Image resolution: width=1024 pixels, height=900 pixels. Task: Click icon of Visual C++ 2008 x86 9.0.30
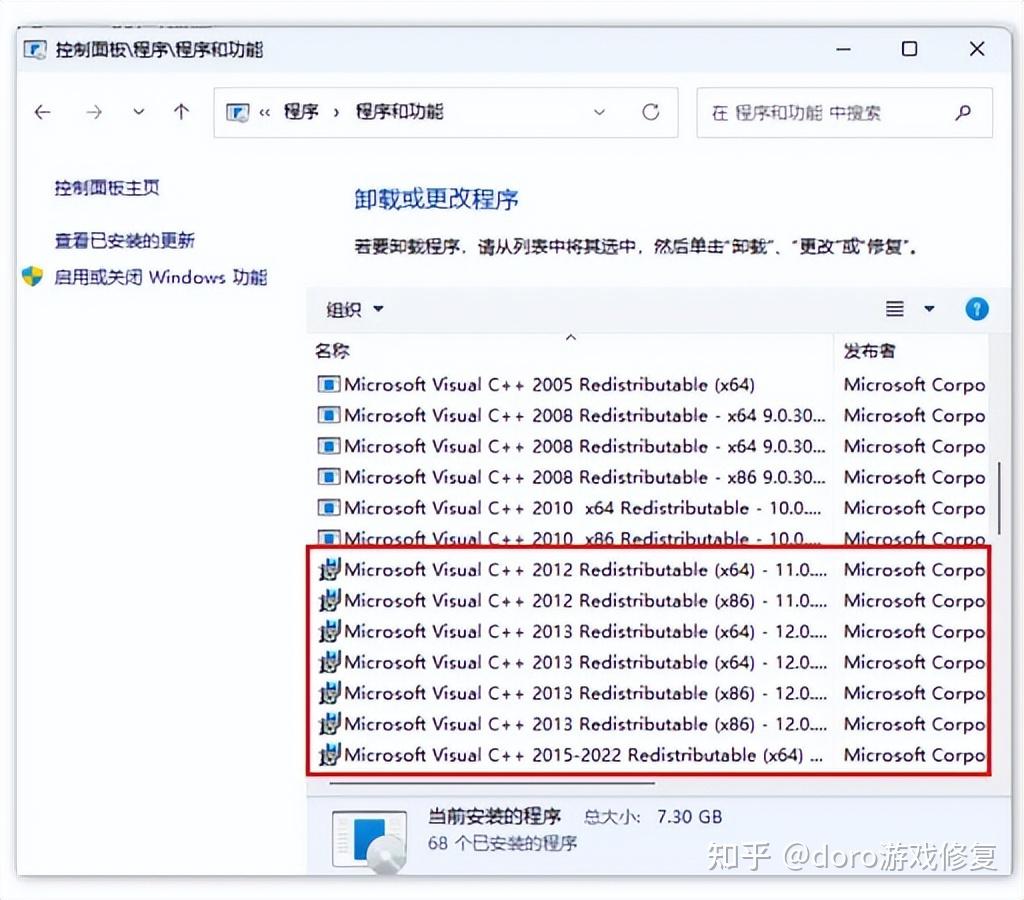tap(328, 477)
